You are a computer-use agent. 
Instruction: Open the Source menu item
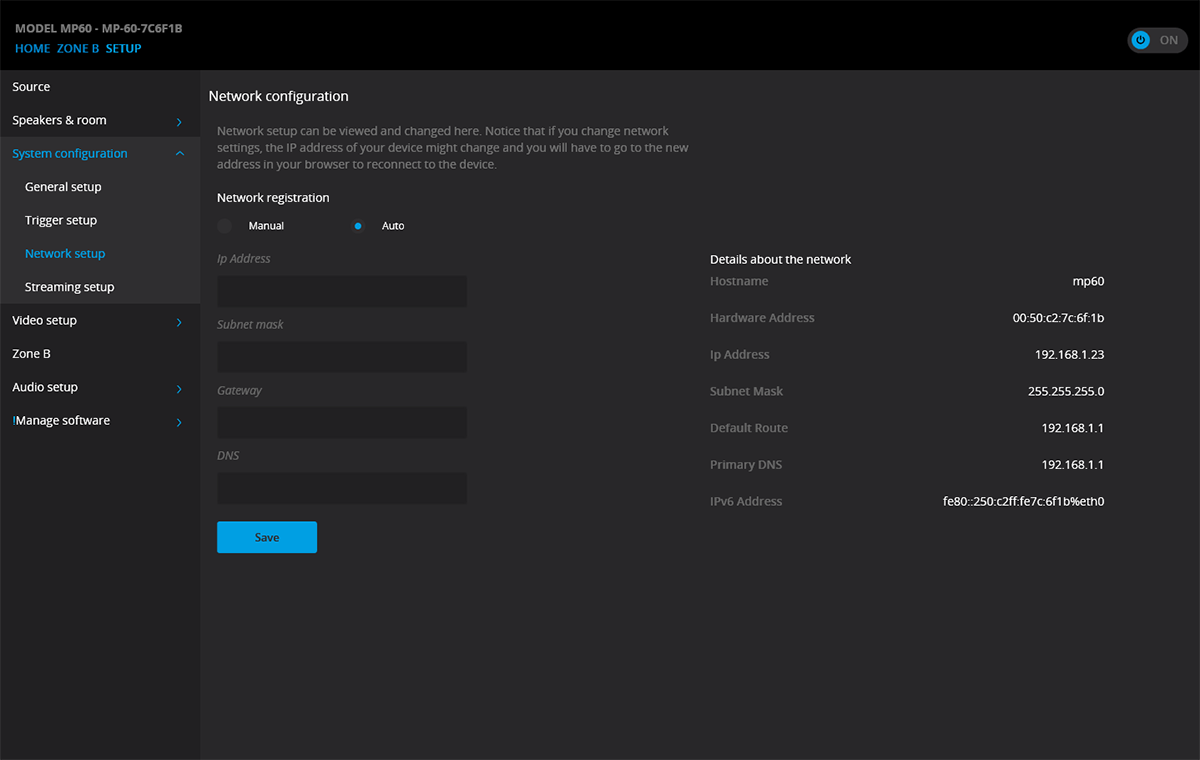[100, 87]
